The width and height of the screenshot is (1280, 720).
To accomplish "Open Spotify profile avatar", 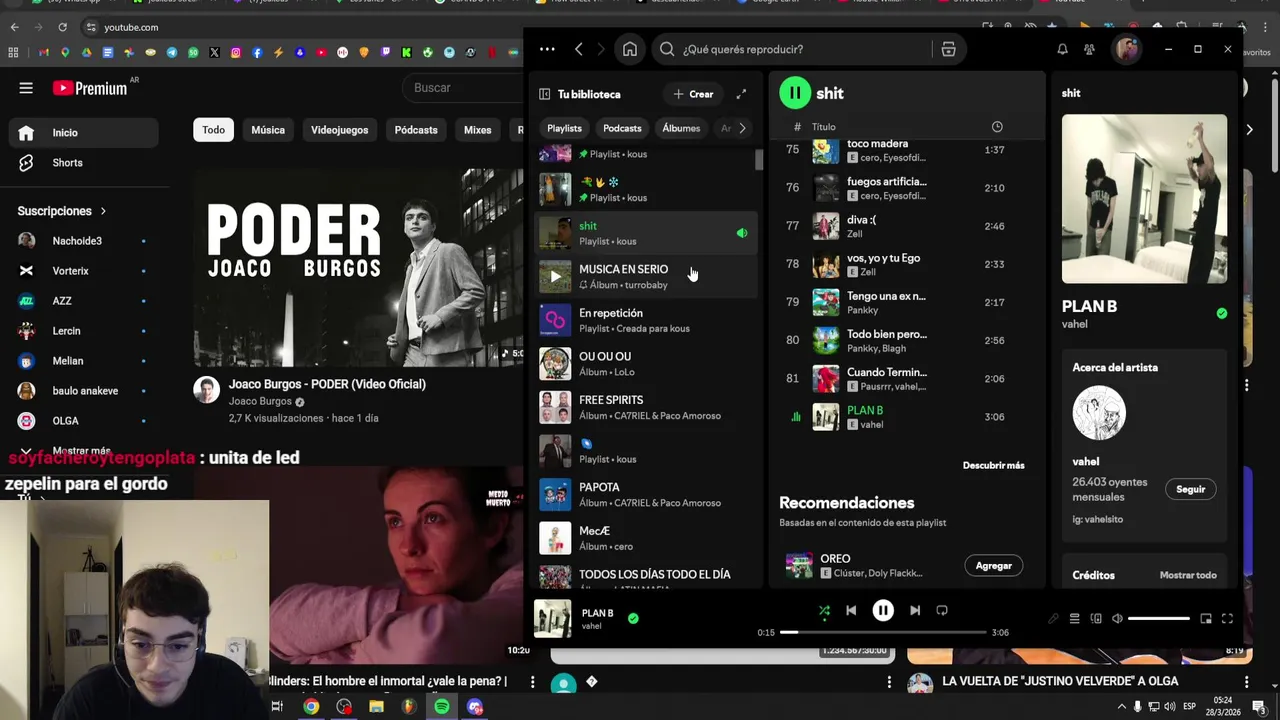I will tap(1127, 49).
